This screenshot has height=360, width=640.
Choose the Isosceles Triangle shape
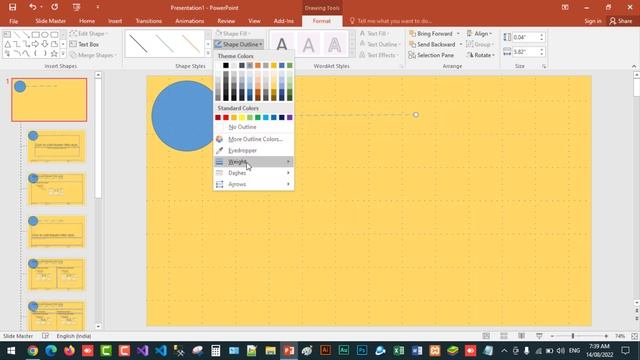point(7,44)
